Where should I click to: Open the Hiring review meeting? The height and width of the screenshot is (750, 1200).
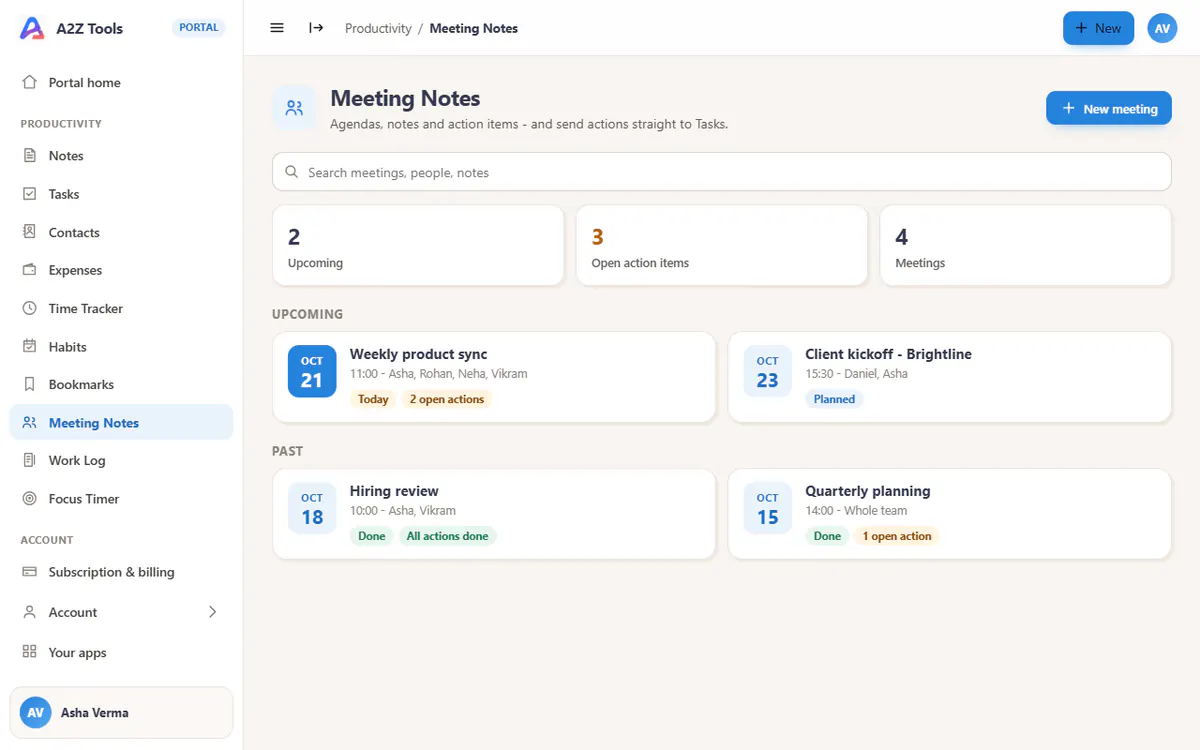pos(494,514)
